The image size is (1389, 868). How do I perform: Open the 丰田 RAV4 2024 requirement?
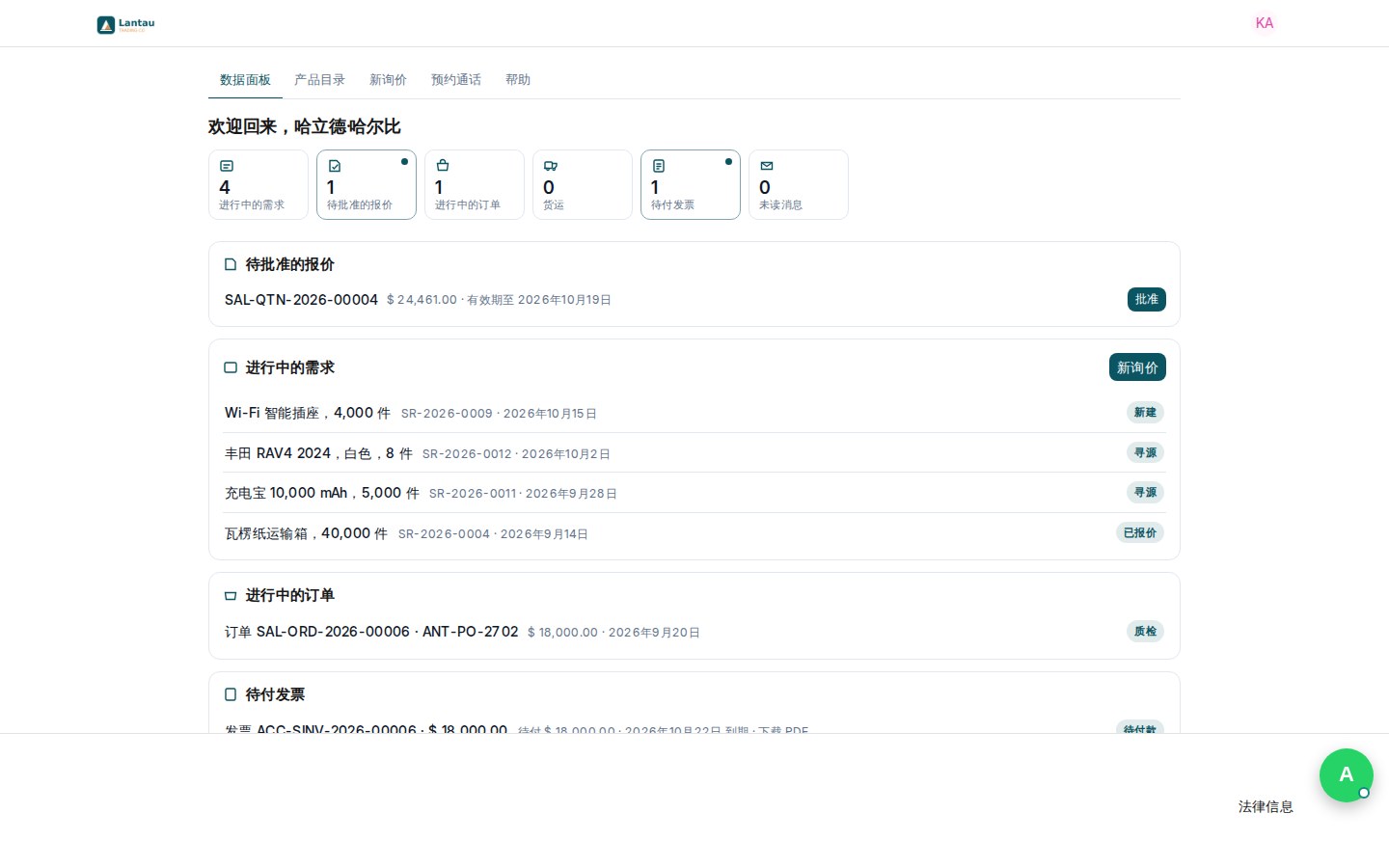pos(694,453)
